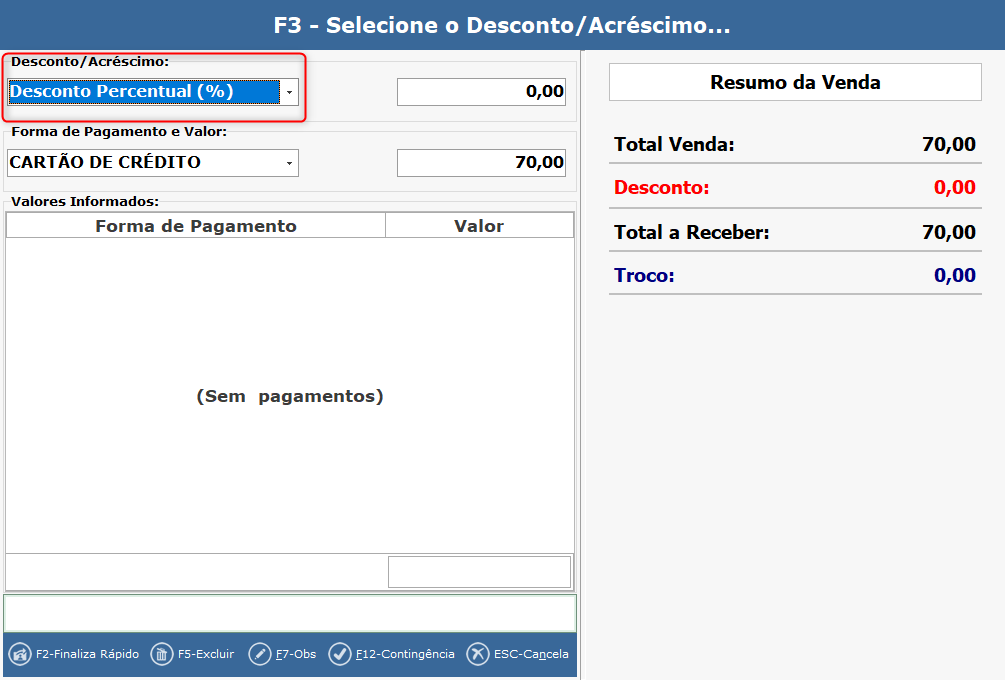This screenshot has width=1005, height=680.
Task: Focus the discount value field showing 0,00
Action: pos(481,92)
